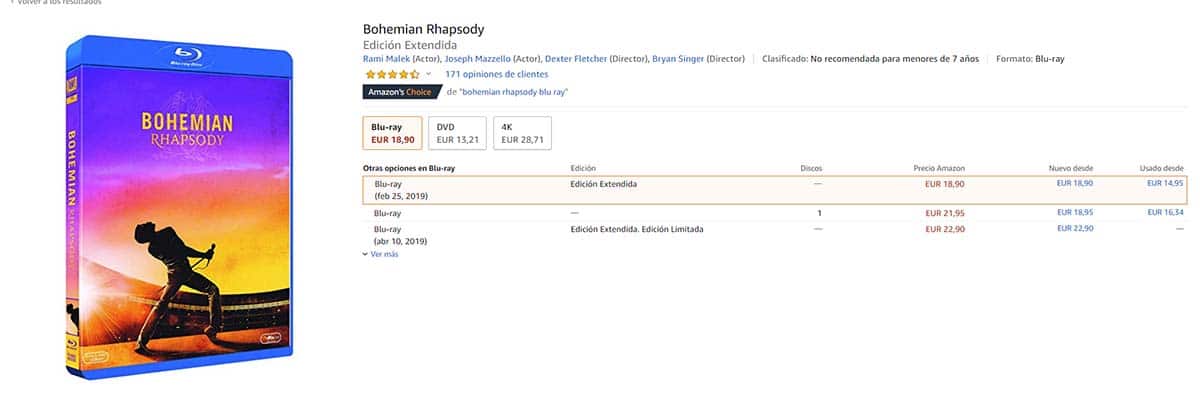Screen dimensions: 1200x410
Task: Switch to the 4K format option
Action: point(522,133)
